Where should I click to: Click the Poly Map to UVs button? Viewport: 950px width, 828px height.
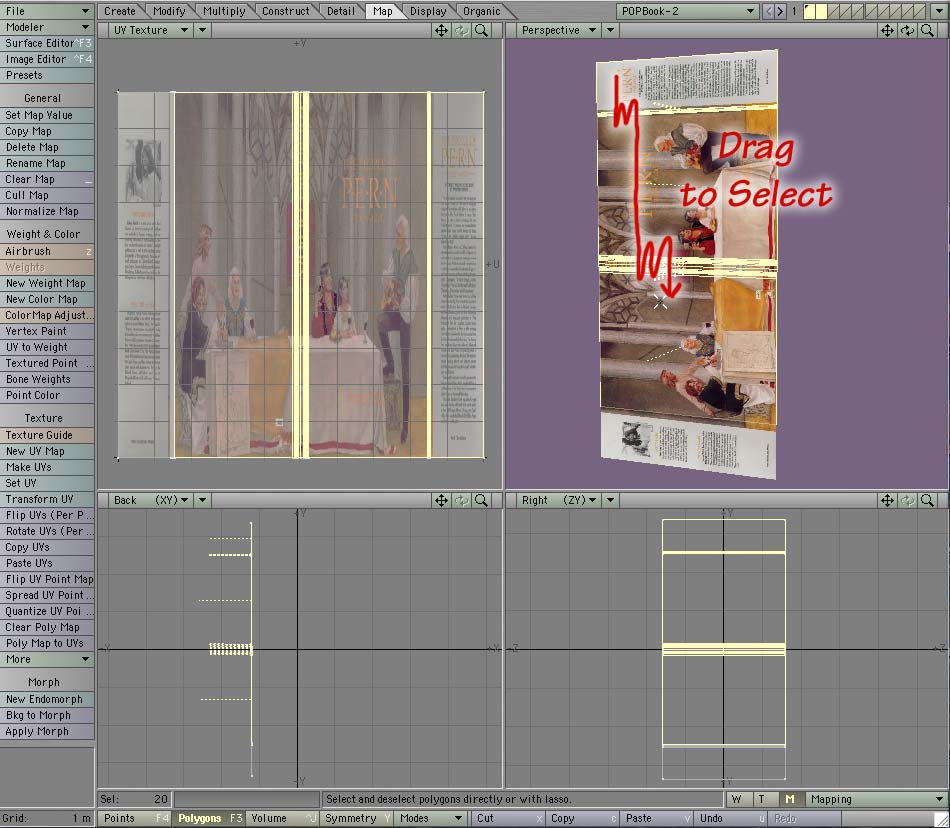click(47, 643)
